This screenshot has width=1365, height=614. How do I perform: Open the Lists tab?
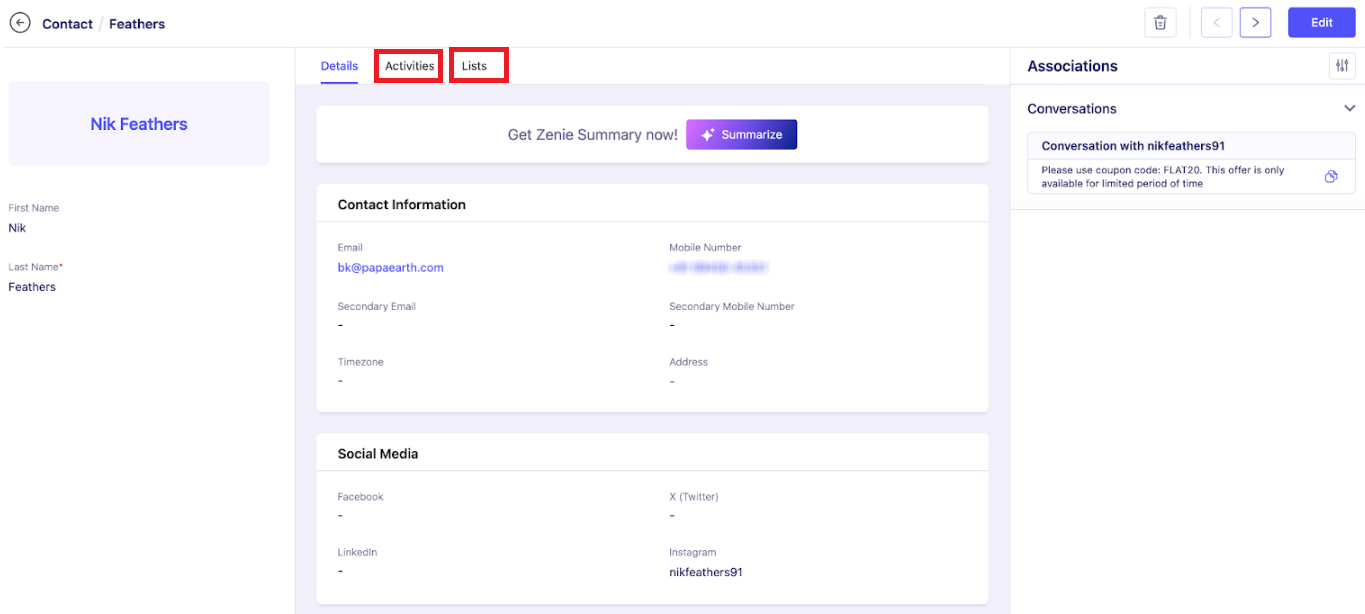pos(475,66)
